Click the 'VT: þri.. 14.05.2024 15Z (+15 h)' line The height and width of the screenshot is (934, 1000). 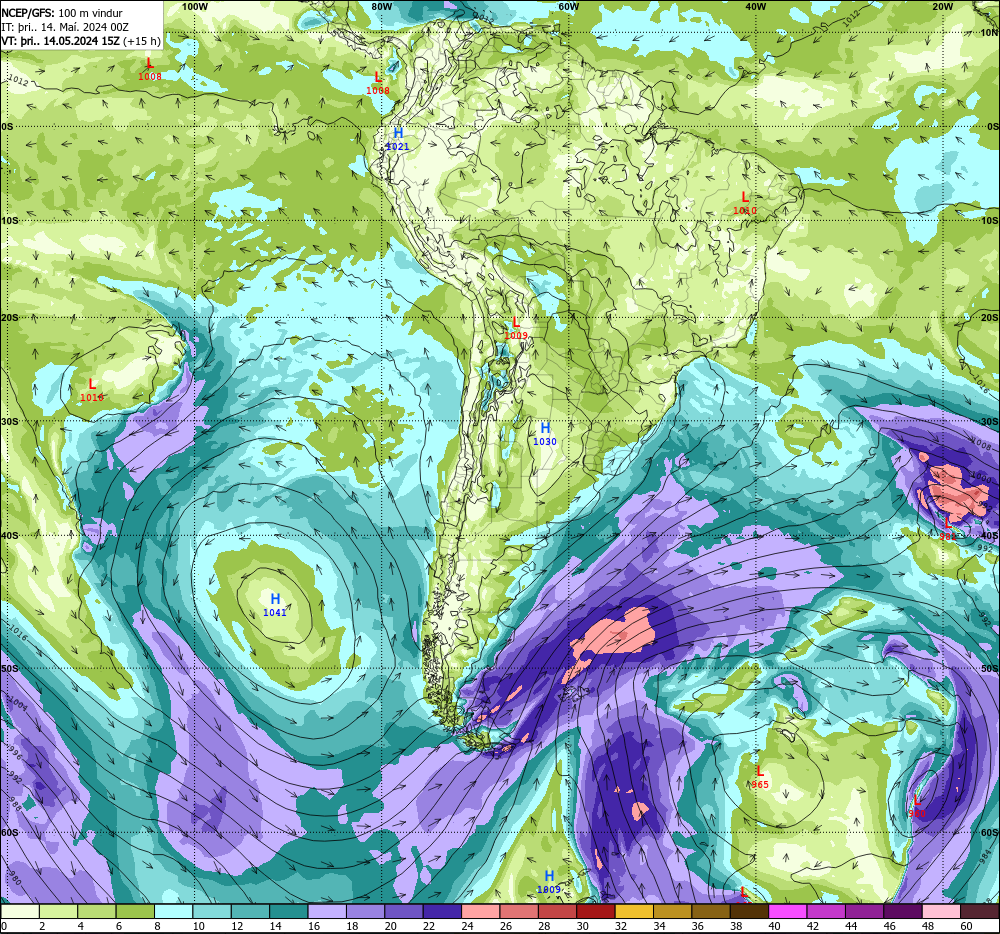coord(81,41)
